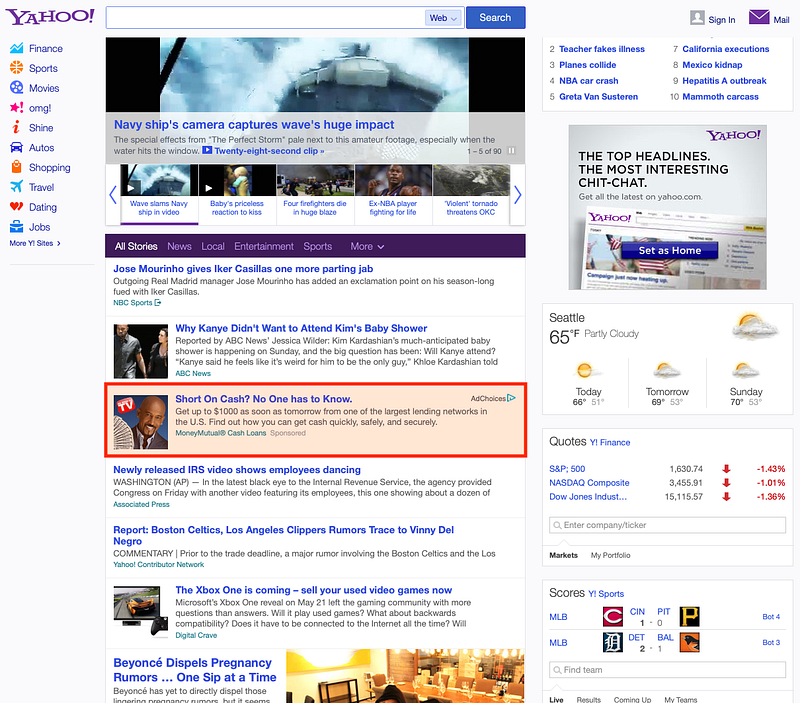Open the Y! Finance link

click(x=610, y=442)
